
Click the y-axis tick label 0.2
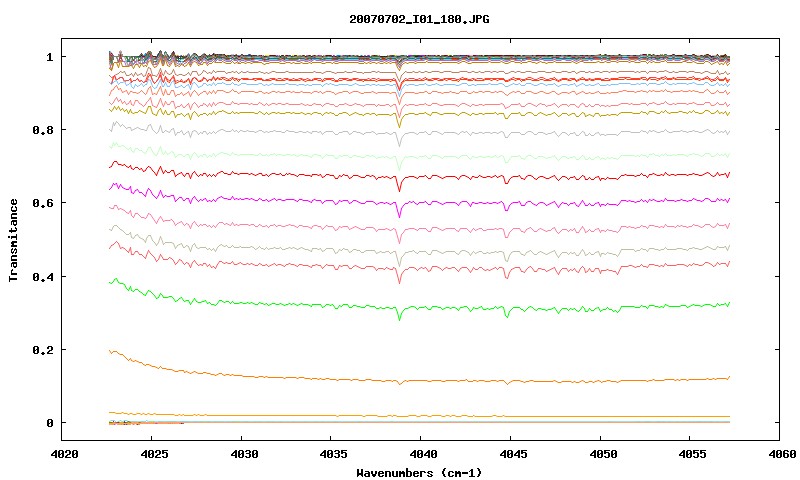tap(43, 350)
